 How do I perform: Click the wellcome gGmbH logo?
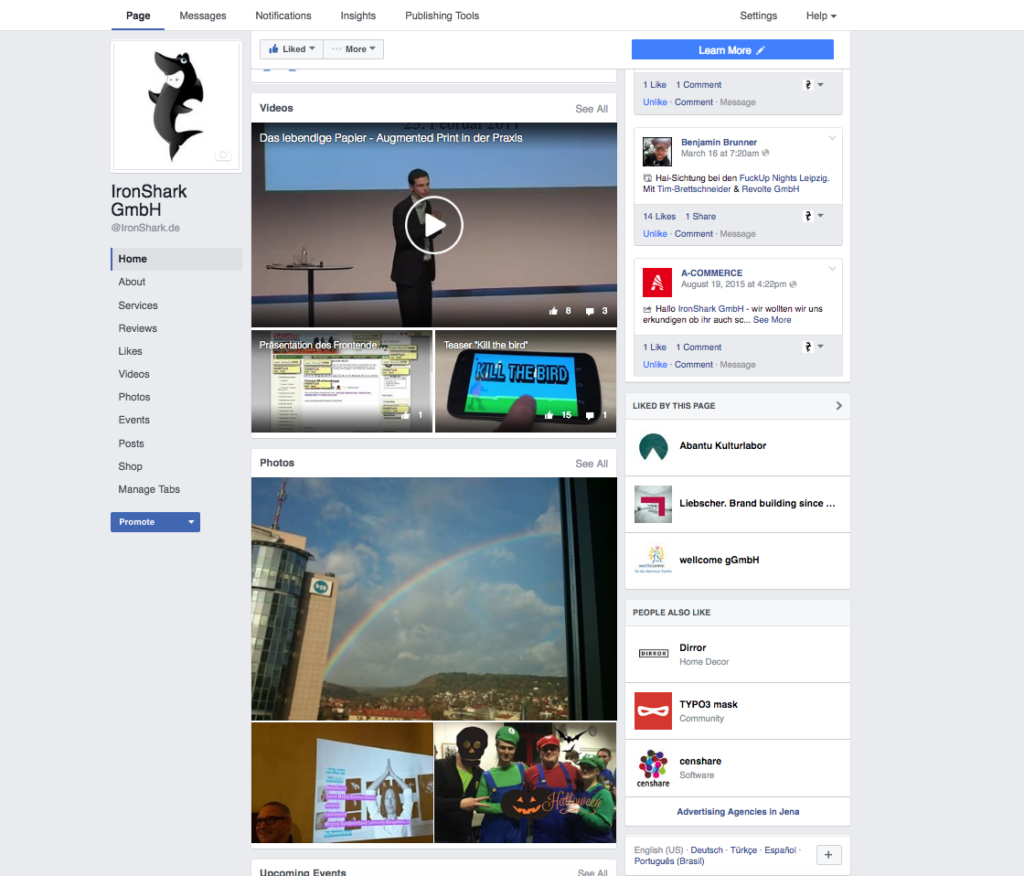click(x=653, y=560)
